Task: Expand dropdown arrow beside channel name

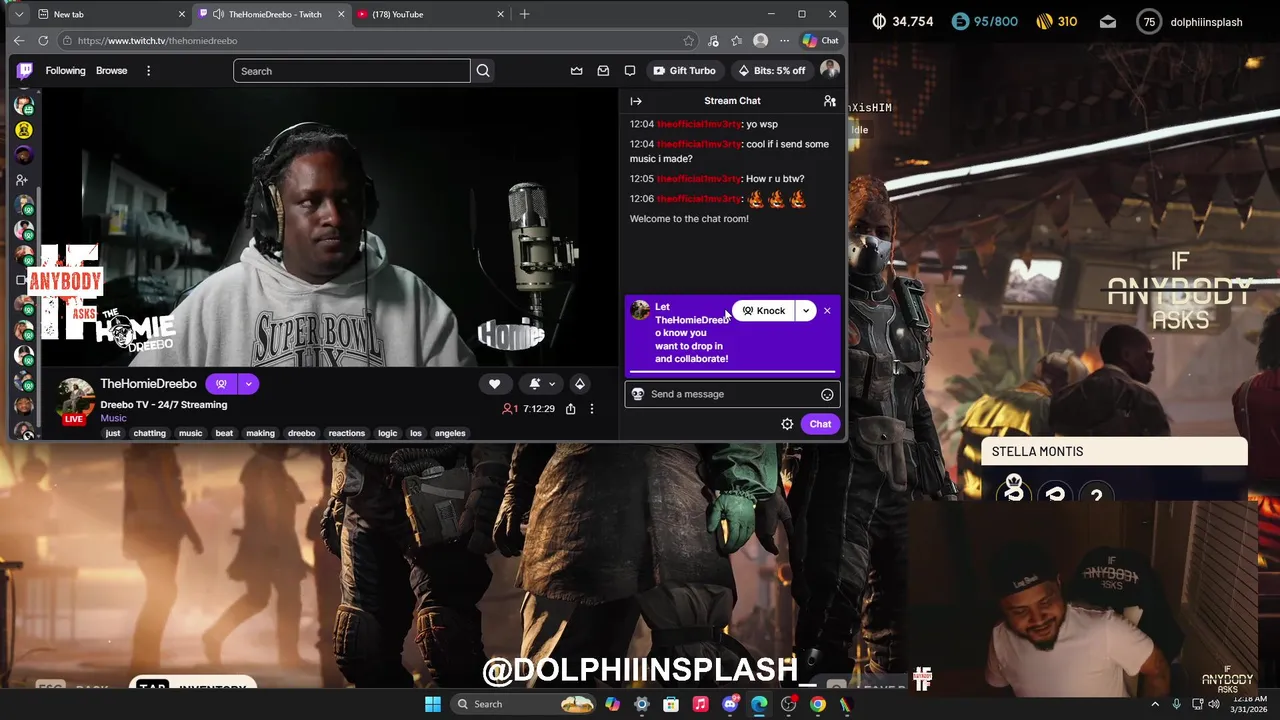Action: tap(248, 384)
